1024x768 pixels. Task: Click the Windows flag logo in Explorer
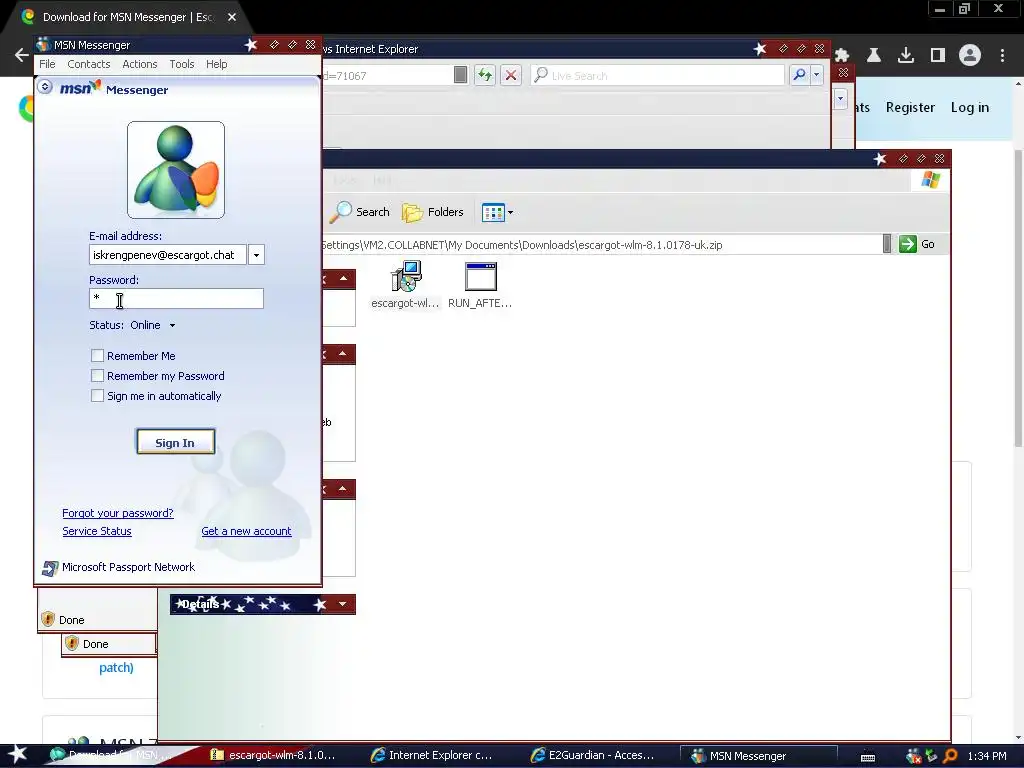coord(931,180)
